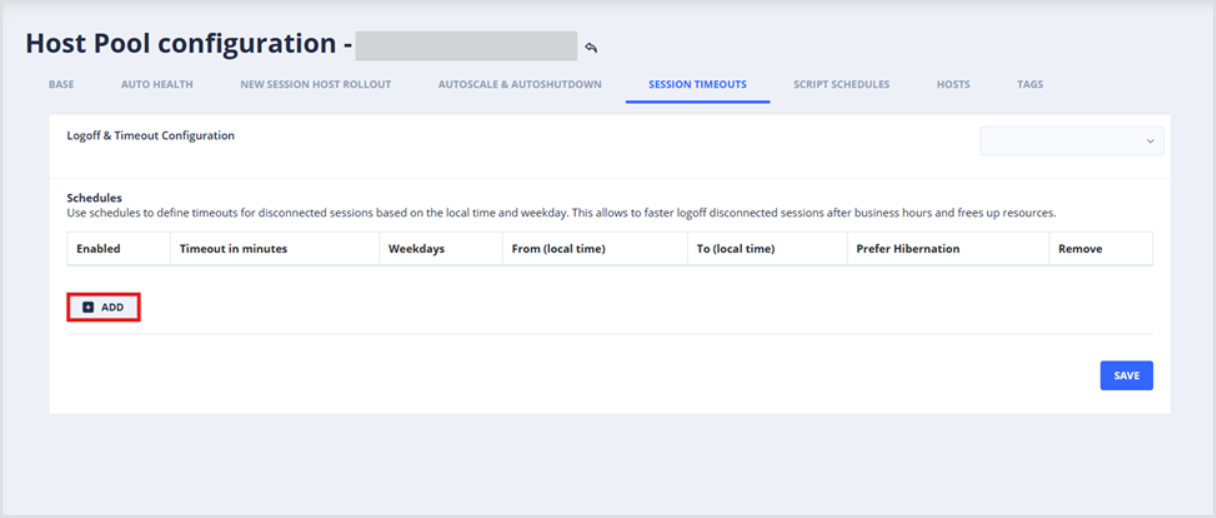Click the Remove column header

pyautogui.click(x=1080, y=249)
